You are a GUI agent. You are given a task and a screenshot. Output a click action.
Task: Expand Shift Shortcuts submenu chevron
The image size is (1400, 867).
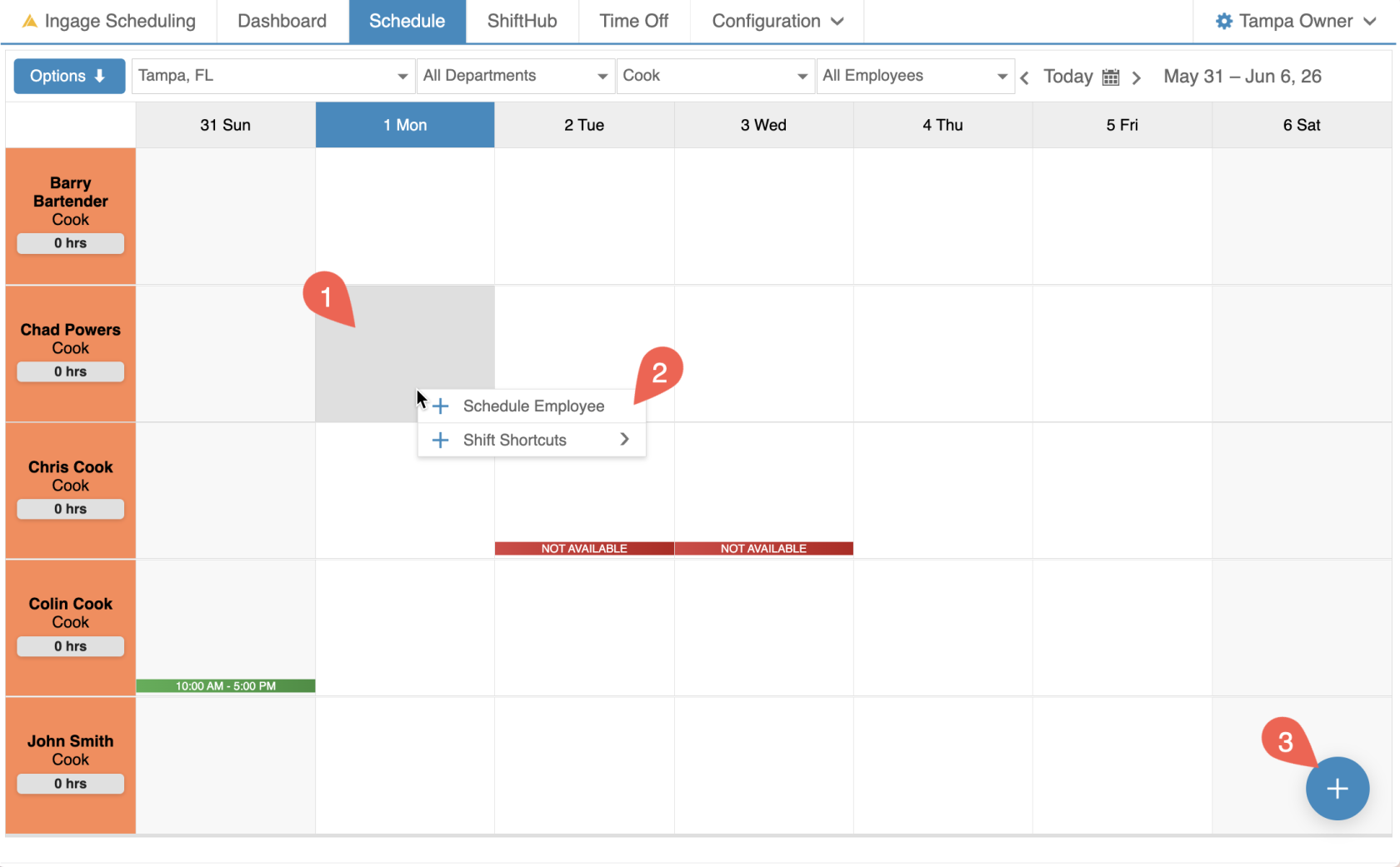pyautogui.click(x=624, y=439)
